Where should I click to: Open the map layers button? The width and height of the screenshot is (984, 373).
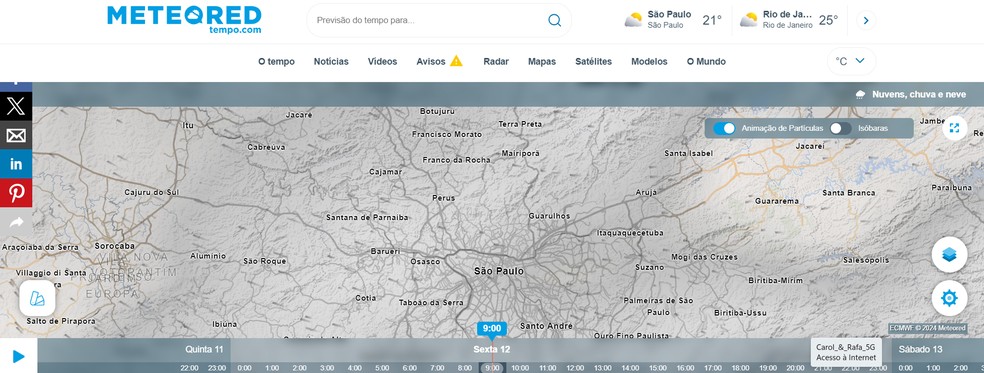[949, 255]
